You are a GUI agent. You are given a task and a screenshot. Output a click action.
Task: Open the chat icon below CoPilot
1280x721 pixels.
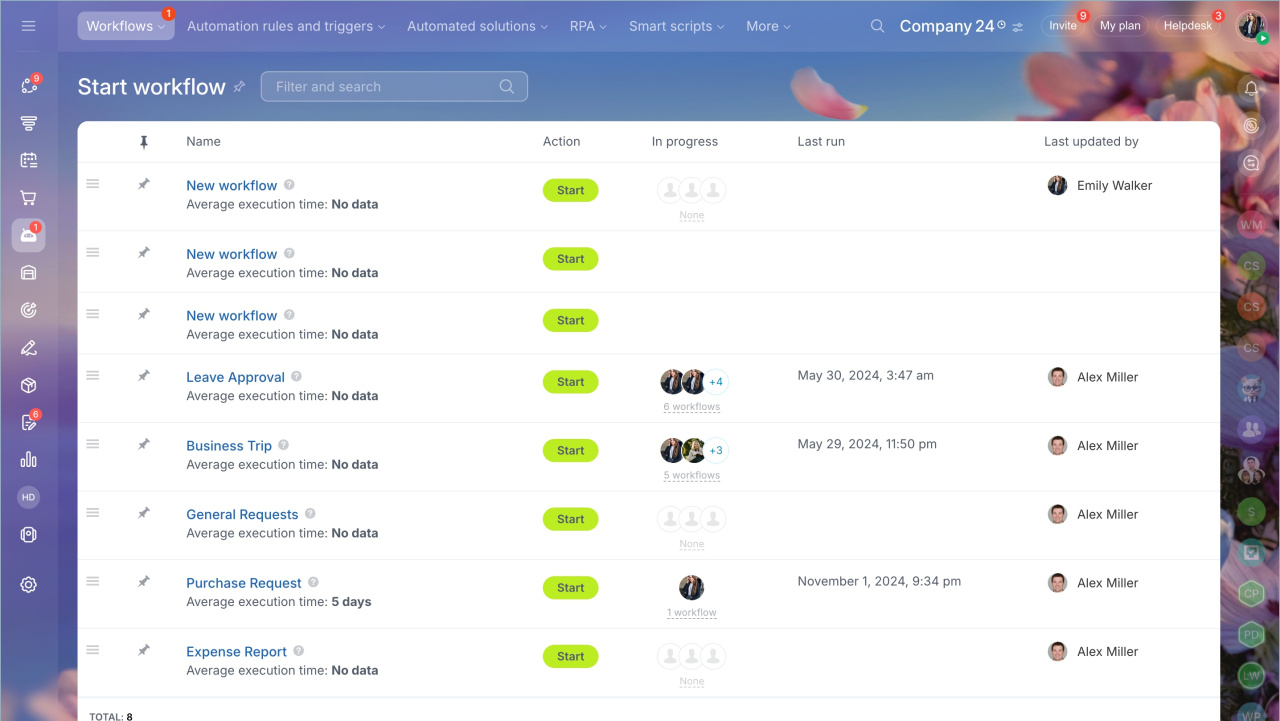pos(1251,163)
